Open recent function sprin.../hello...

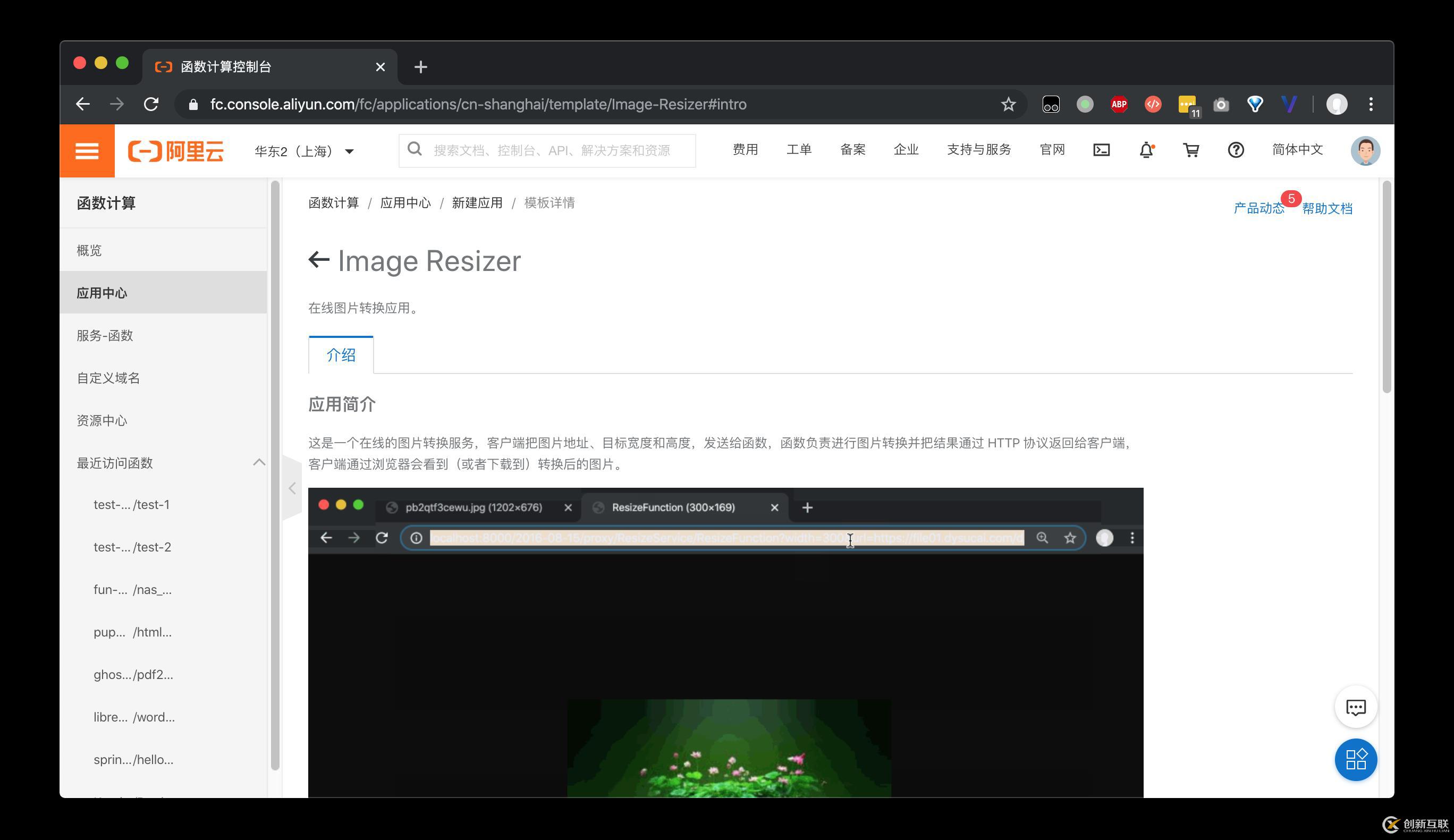pos(133,760)
